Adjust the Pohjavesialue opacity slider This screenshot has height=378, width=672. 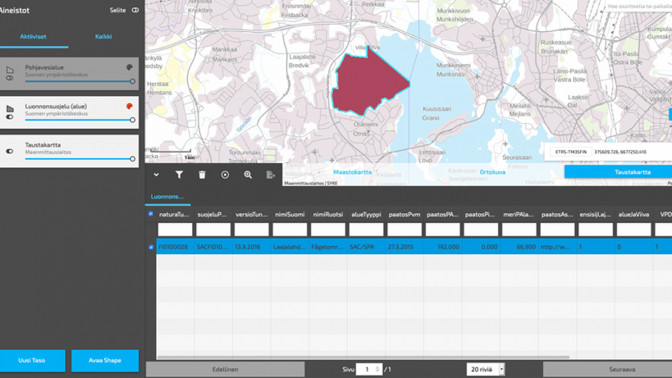[79, 81]
